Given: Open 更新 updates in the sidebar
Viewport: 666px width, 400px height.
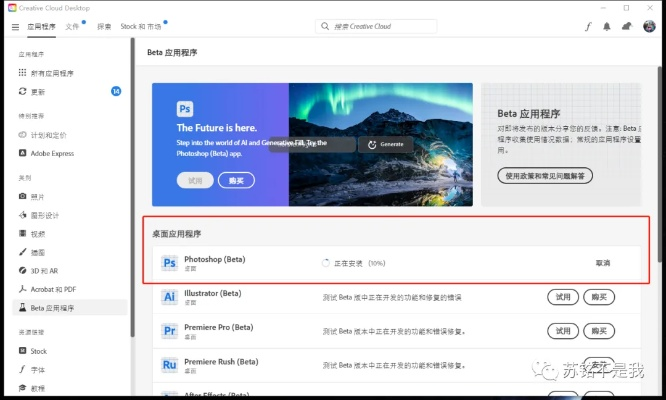Looking at the screenshot, I should point(38,91).
